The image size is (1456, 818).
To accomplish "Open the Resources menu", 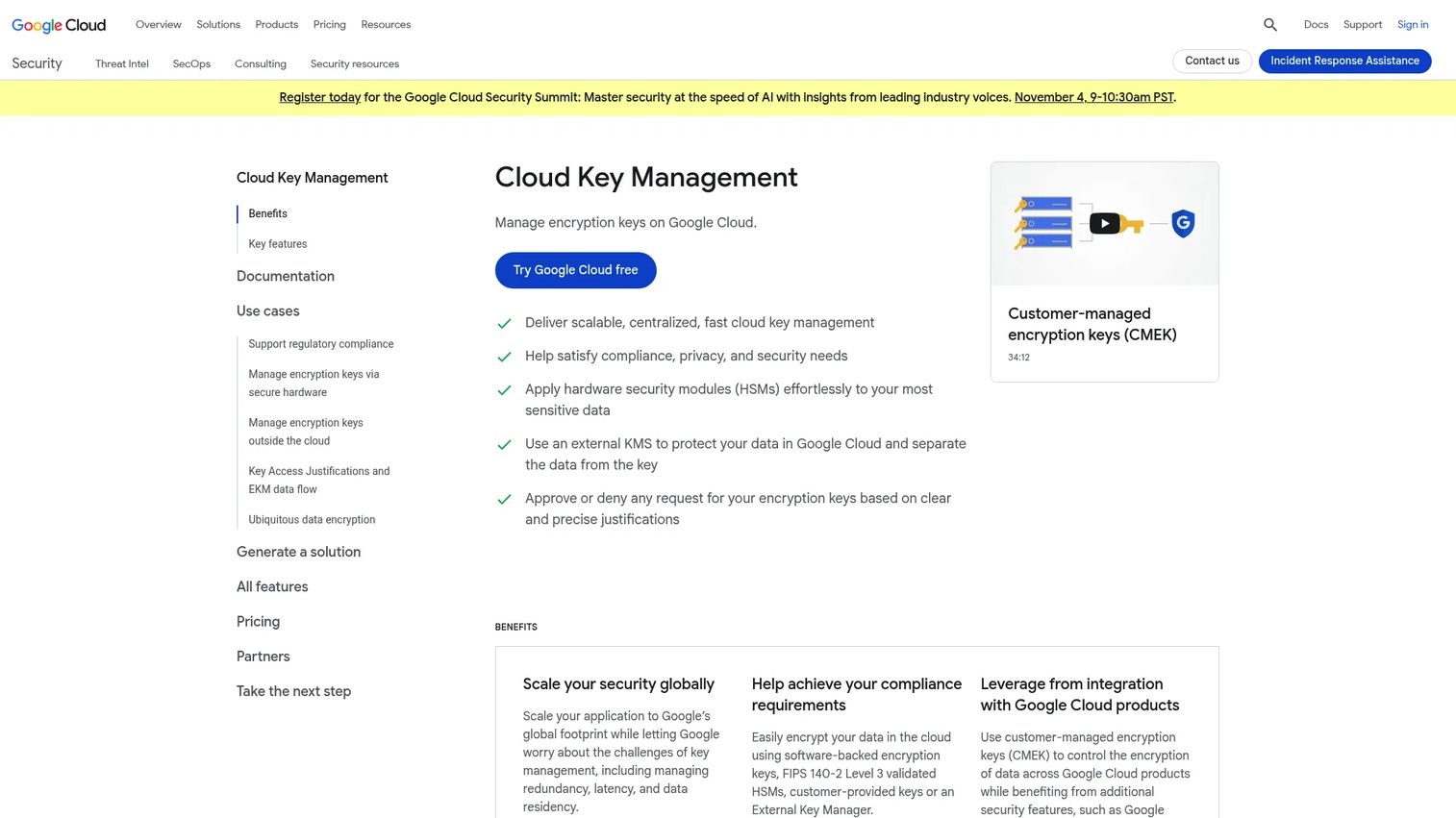I will click(386, 25).
